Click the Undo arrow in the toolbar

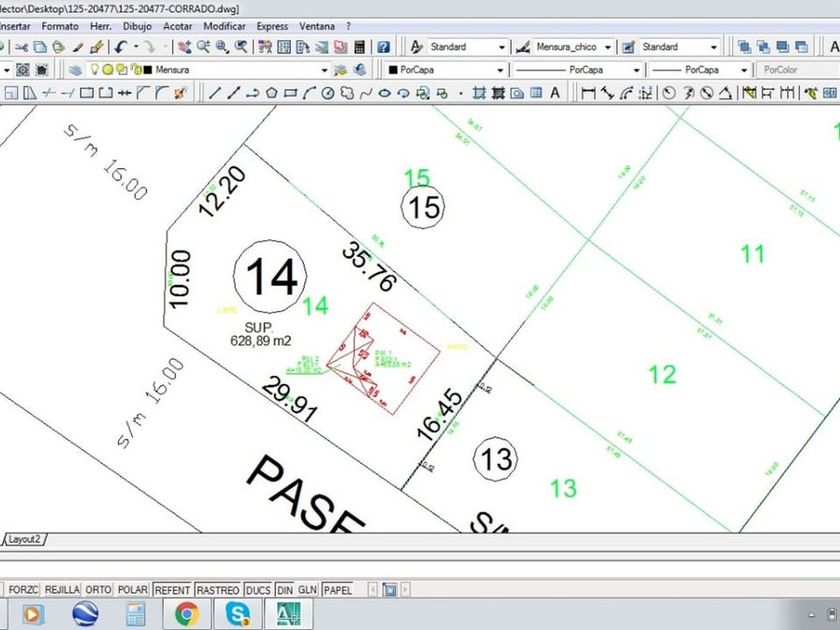click(x=121, y=47)
